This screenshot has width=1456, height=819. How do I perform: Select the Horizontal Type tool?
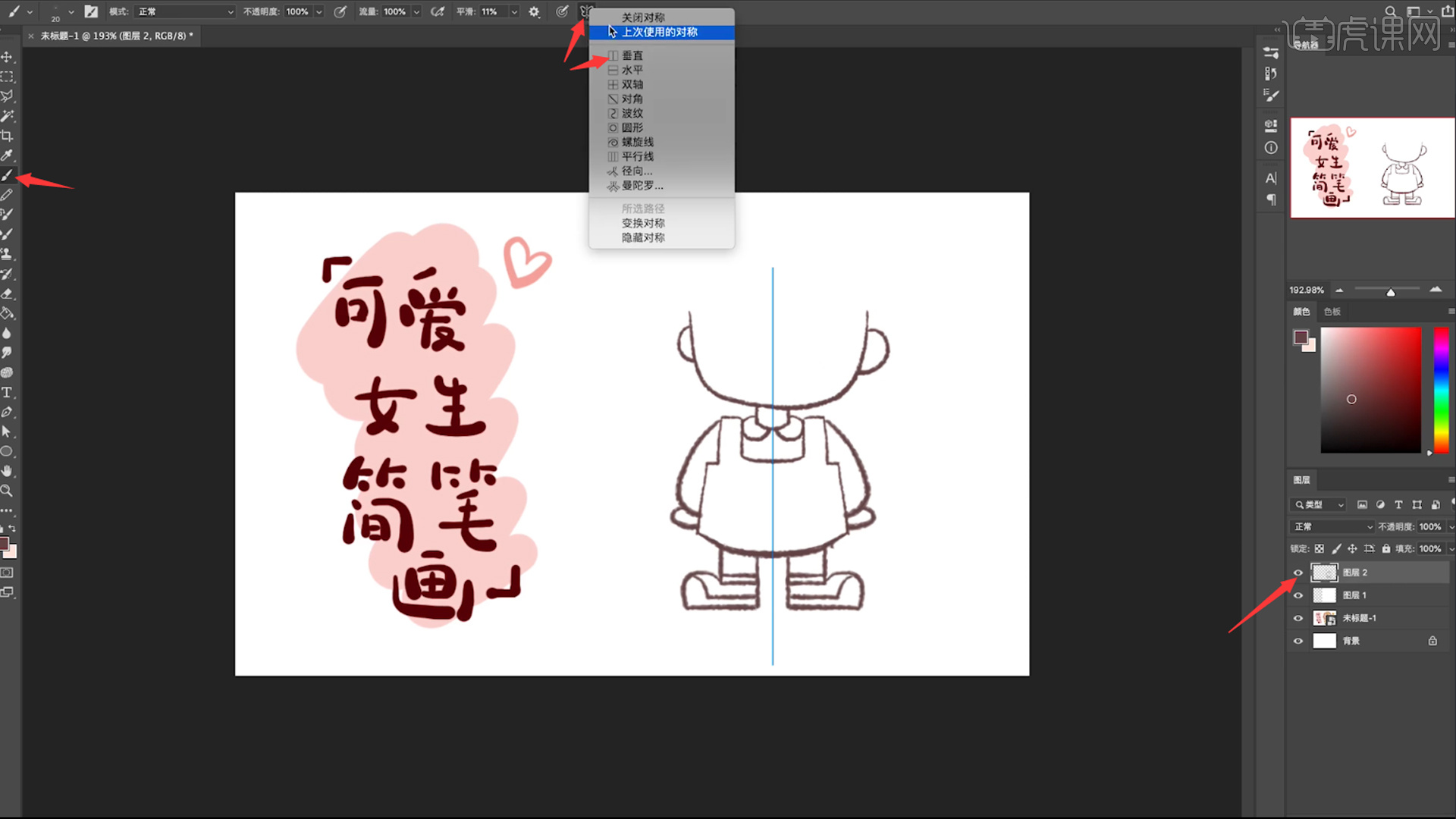coord(7,392)
